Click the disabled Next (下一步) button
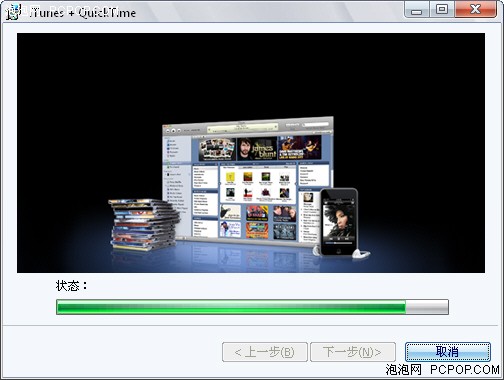The width and height of the screenshot is (504, 380). tap(353, 352)
